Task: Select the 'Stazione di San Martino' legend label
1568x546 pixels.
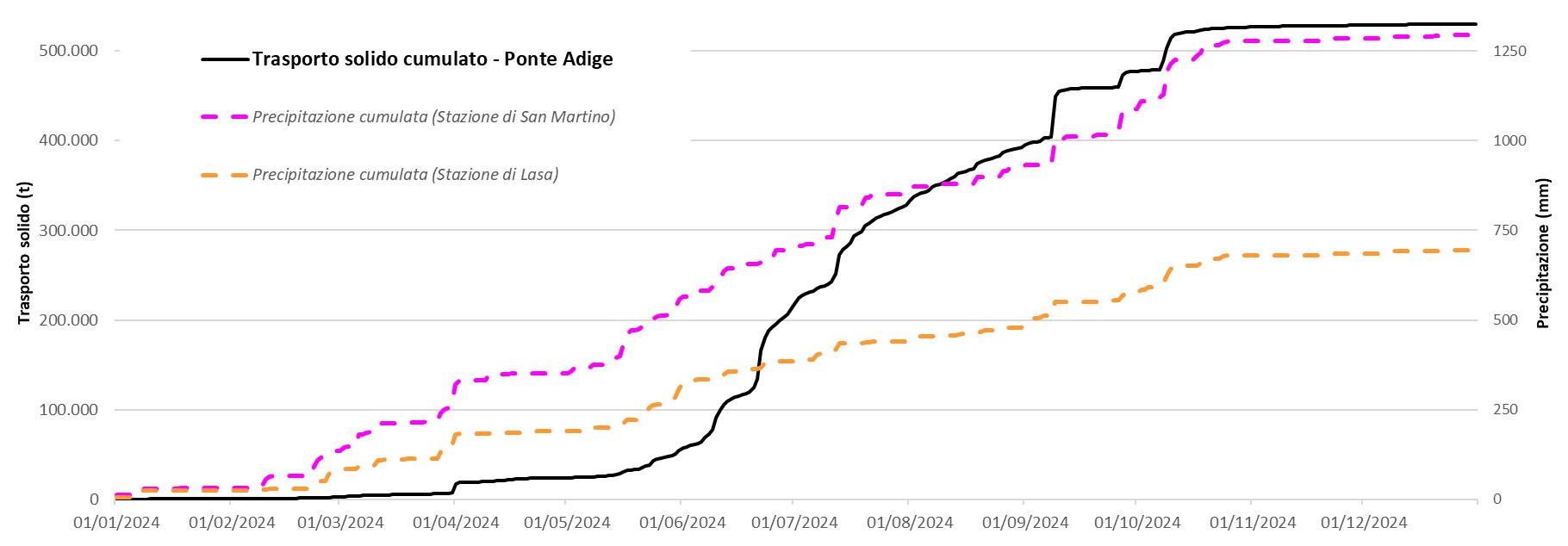Action: 433,117
